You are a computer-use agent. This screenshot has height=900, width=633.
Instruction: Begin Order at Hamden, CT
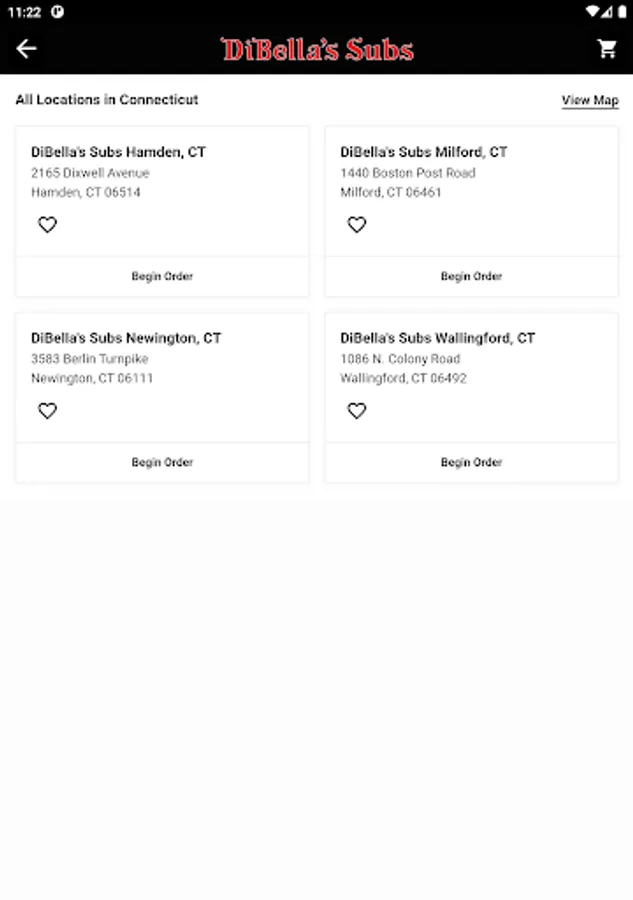tap(162, 276)
